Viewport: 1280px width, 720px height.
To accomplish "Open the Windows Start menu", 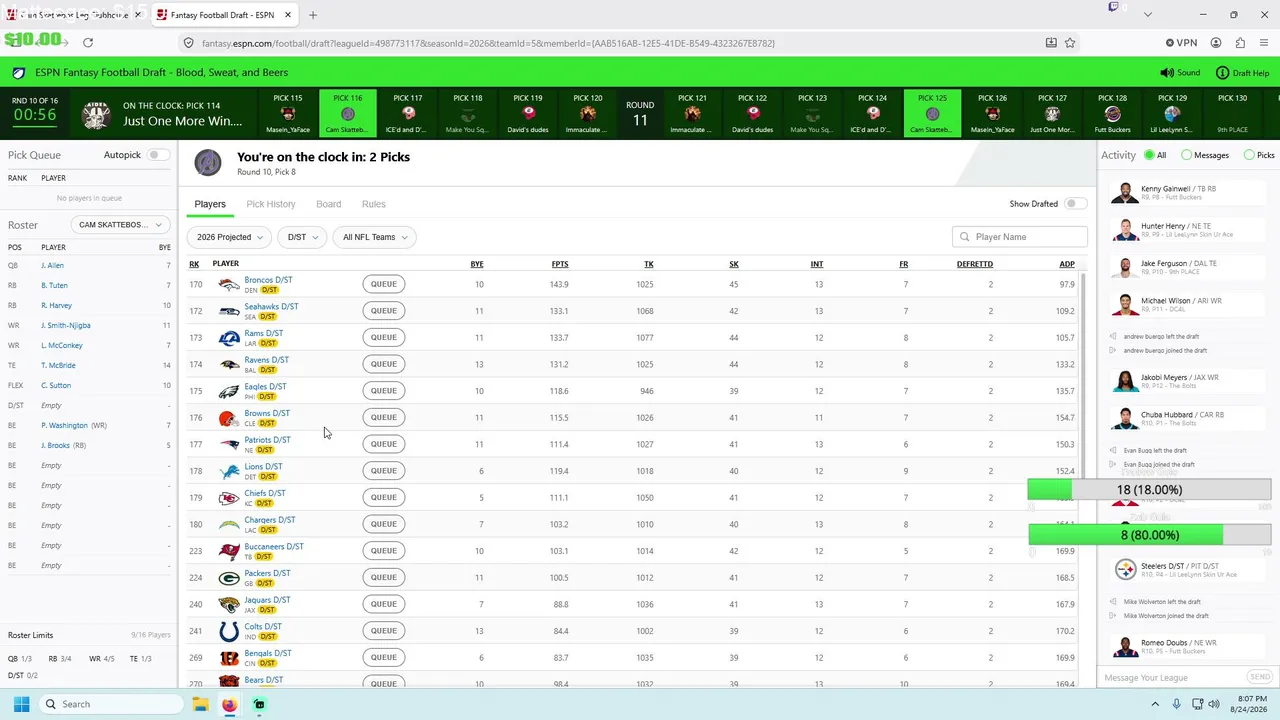I will pos(21,704).
